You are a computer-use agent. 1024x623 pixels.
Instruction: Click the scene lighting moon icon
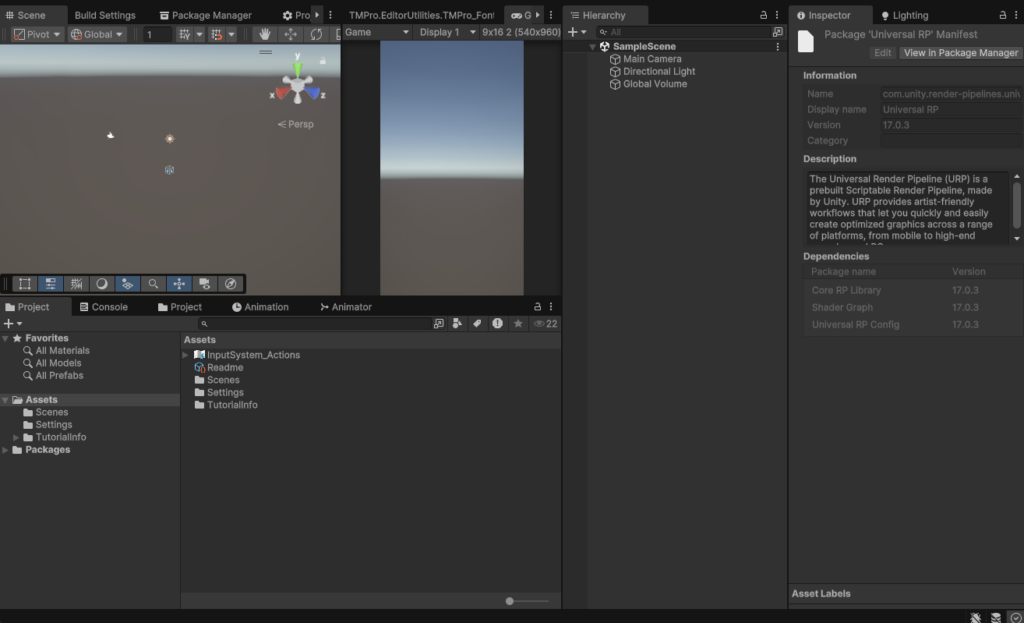[102, 283]
